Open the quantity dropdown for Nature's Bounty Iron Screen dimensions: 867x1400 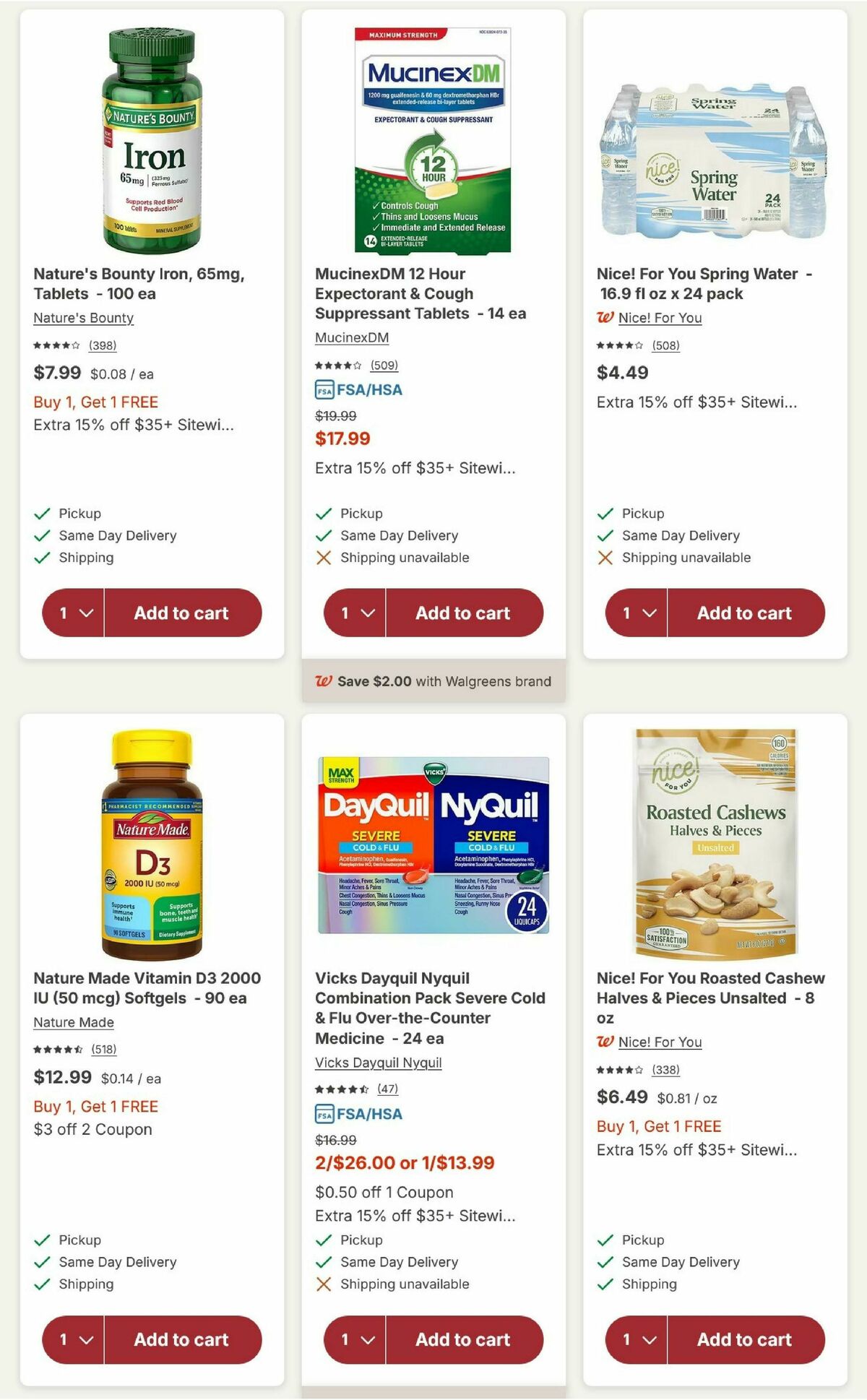pyautogui.click(x=72, y=613)
